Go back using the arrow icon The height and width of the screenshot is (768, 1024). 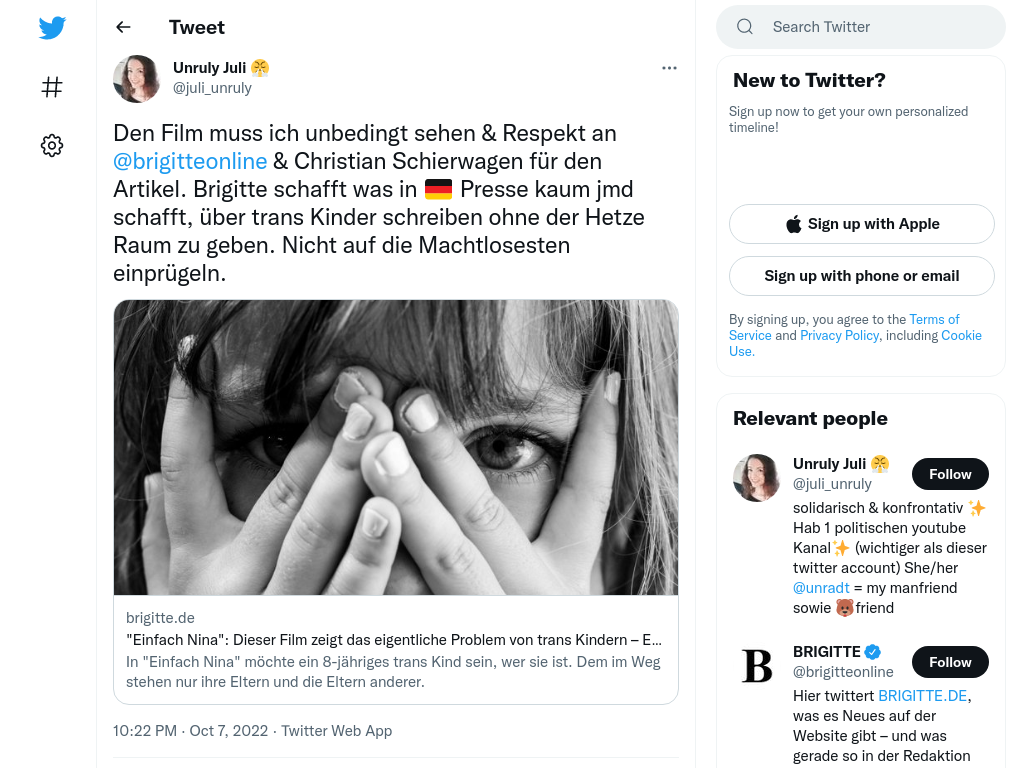click(123, 27)
